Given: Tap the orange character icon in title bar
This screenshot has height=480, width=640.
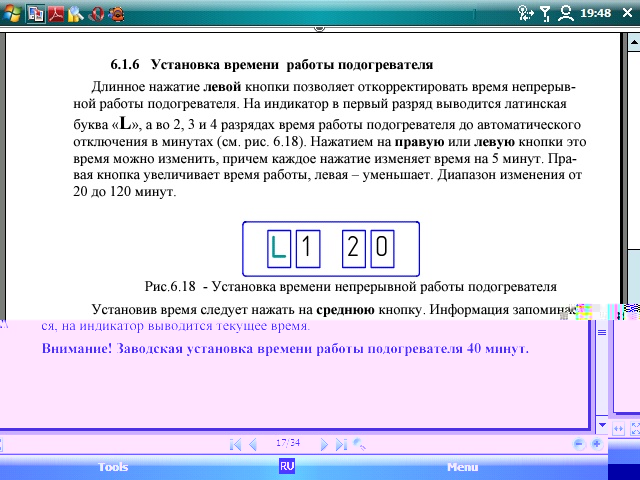Looking at the screenshot, I should click(x=116, y=14).
